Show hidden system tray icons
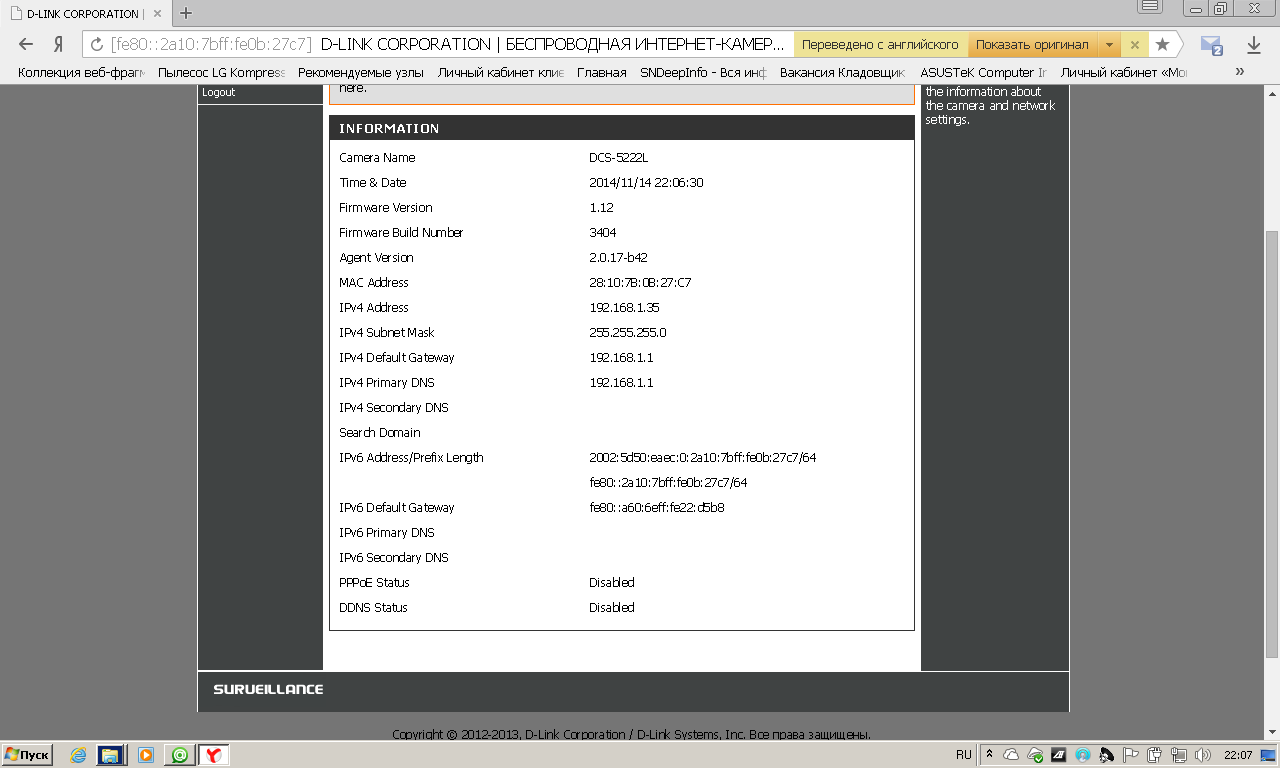Image resolution: width=1280 pixels, height=768 pixels. (x=989, y=755)
